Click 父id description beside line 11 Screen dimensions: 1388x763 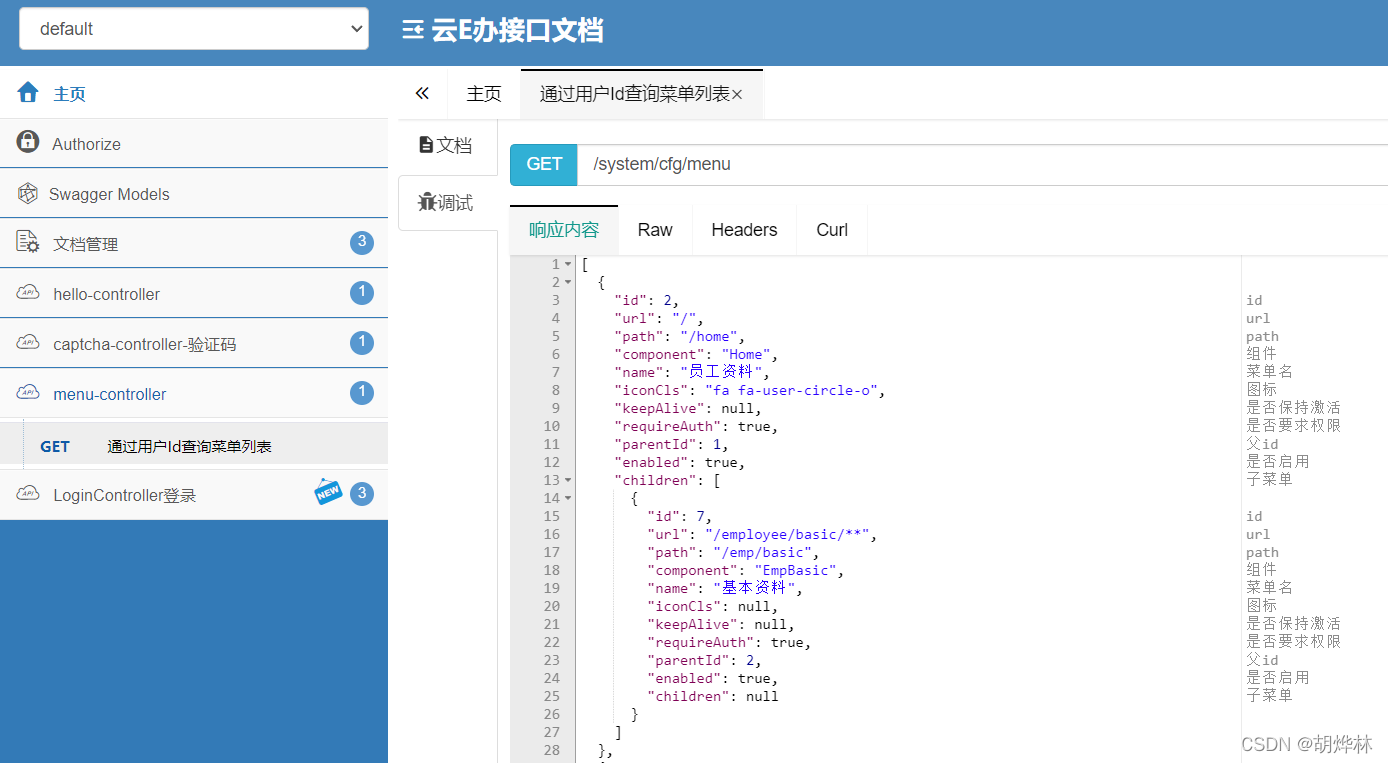pos(1262,444)
